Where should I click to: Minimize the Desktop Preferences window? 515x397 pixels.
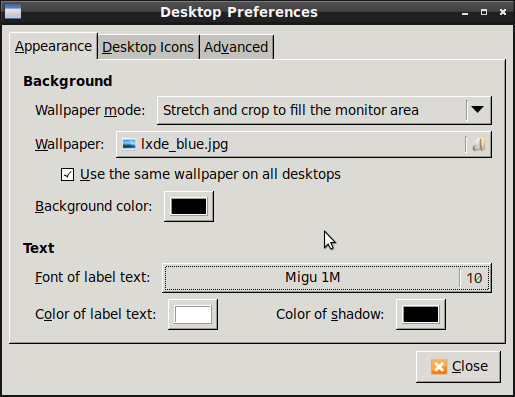(465, 13)
